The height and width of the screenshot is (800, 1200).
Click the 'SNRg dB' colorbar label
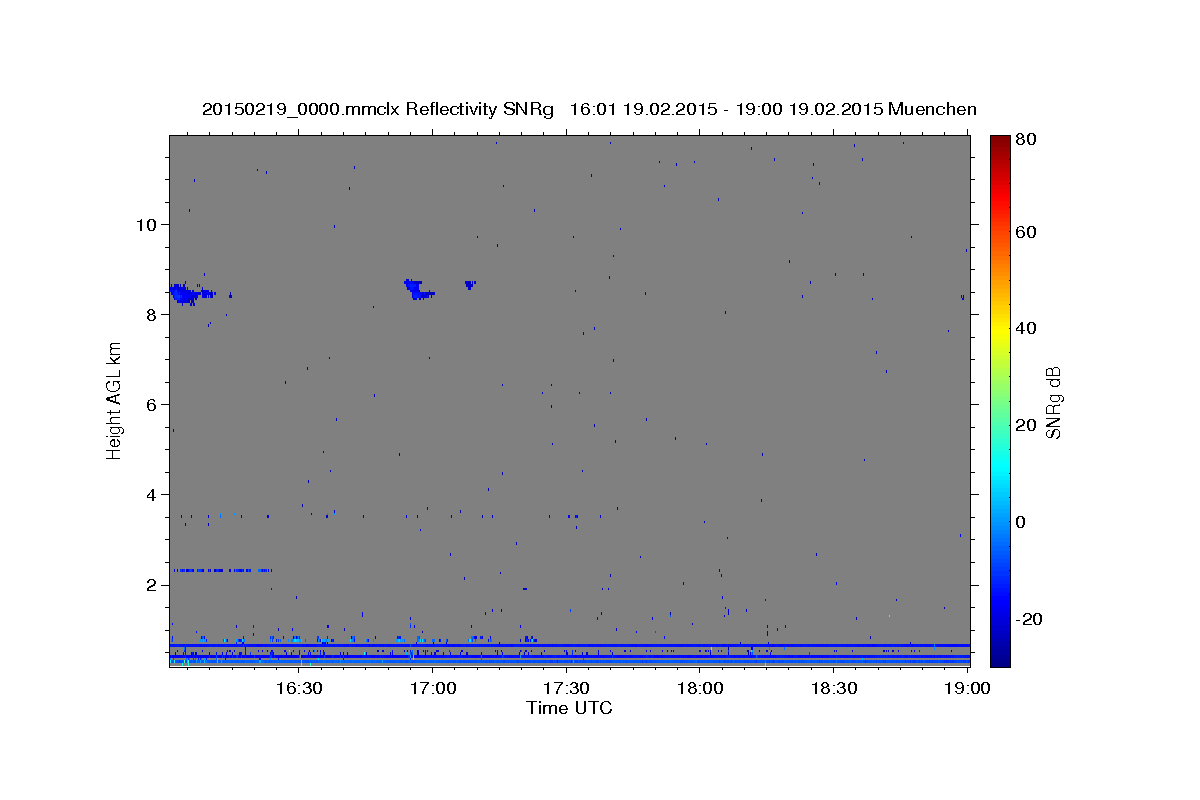pos(1053,401)
